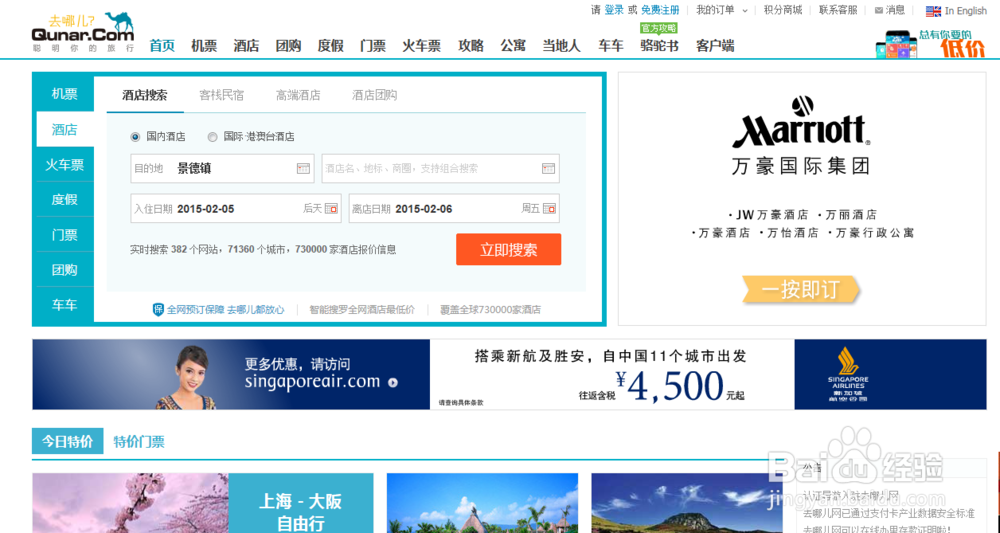
Task: Click the 免费注册 link
Action: pyautogui.click(x=660, y=10)
